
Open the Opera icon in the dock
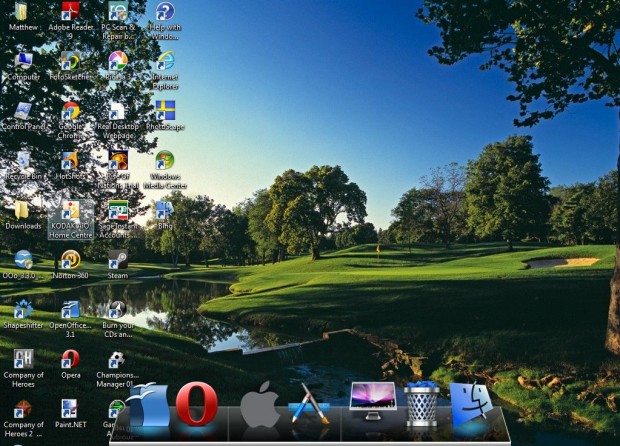196,405
